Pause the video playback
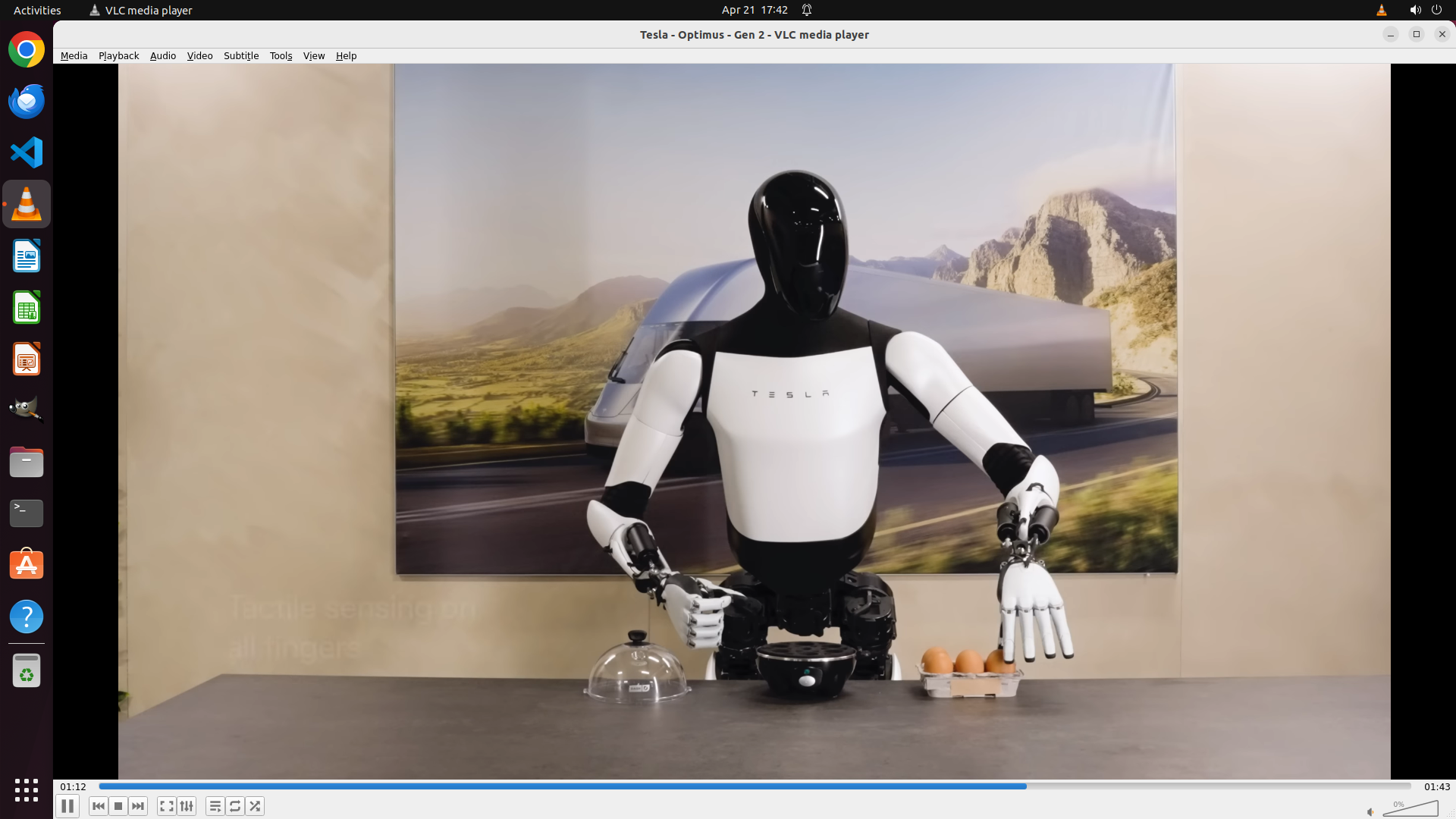The image size is (1456, 819). (x=67, y=806)
